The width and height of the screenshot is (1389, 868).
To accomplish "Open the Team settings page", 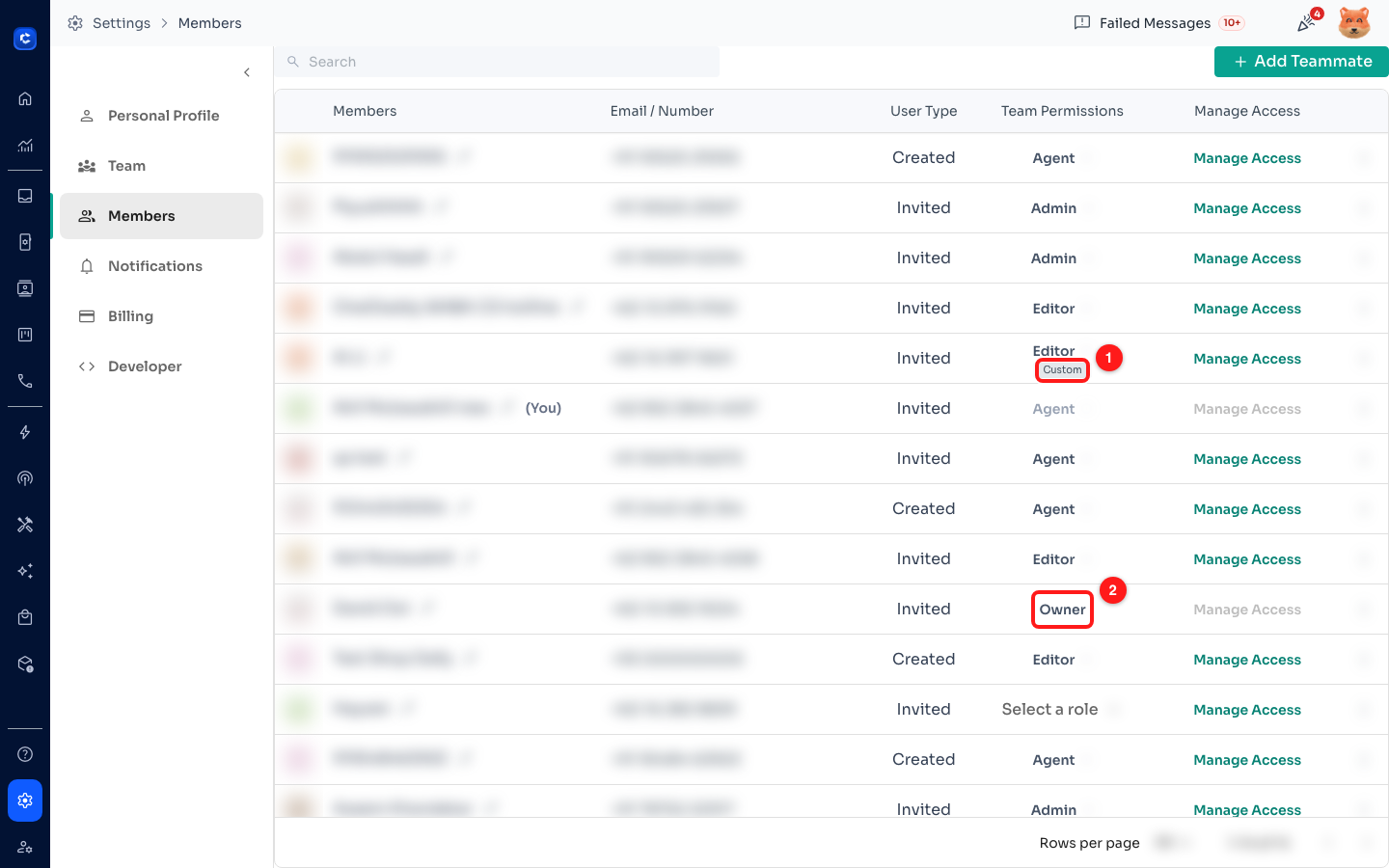I will pos(161,166).
